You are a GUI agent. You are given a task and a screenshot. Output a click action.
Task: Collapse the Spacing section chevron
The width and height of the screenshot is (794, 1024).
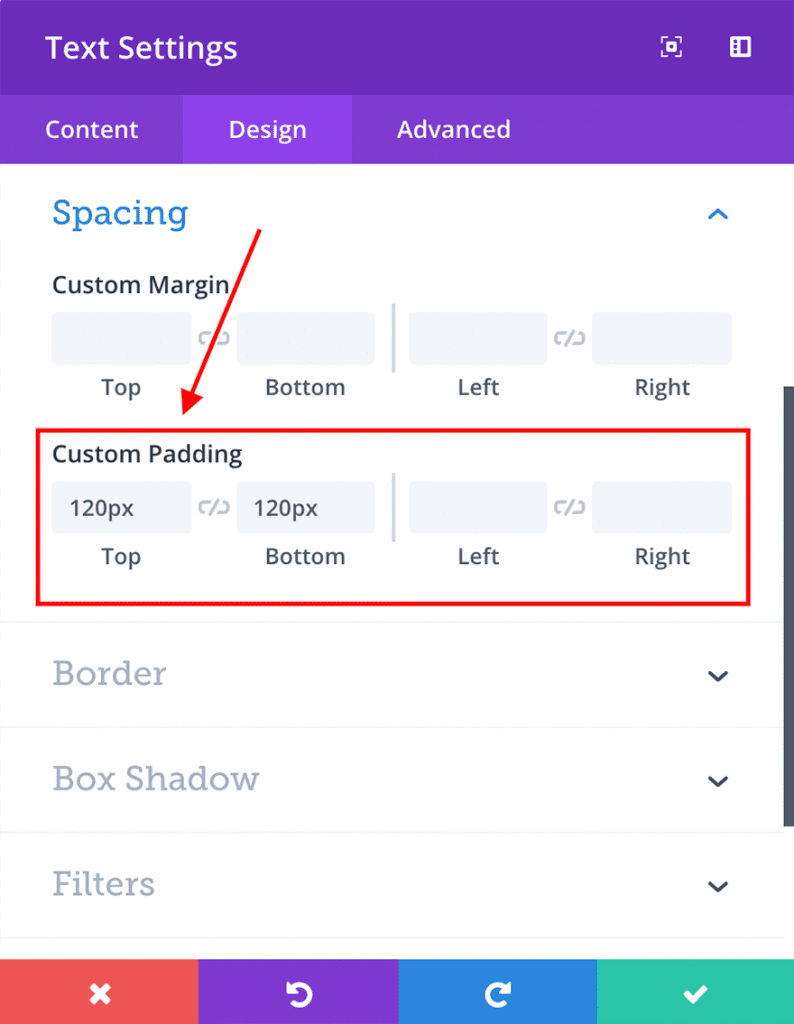[717, 214]
